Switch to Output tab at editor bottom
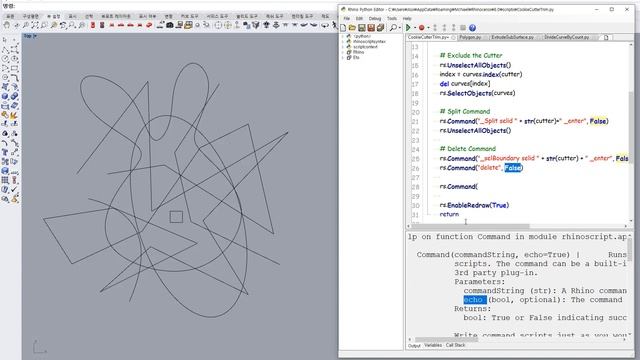Image resolution: width=640 pixels, height=360 pixels. (414, 345)
